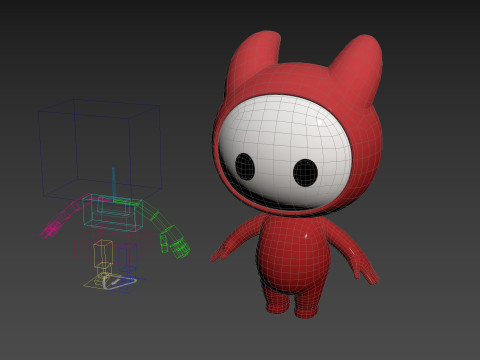Screen dimensions: 480x360
Task: Select the rig's large dark-blue wireframe head box
Action: click(x=100, y=150)
